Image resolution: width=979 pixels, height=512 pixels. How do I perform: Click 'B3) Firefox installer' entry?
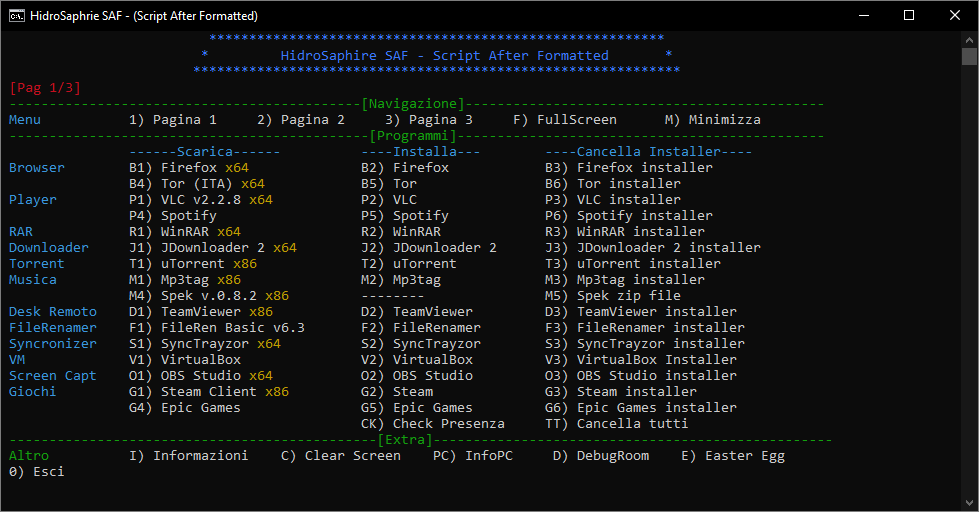click(629, 168)
